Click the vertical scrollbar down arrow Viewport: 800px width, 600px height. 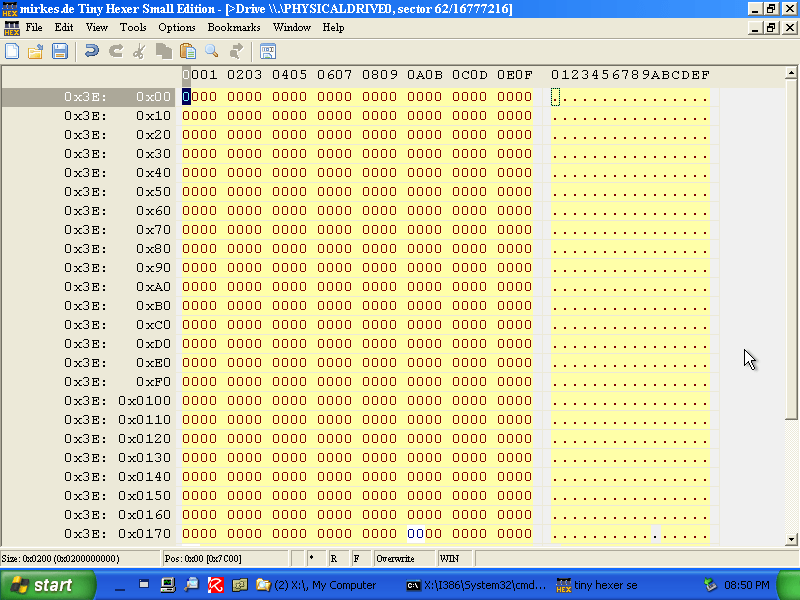click(x=792, y=538)
